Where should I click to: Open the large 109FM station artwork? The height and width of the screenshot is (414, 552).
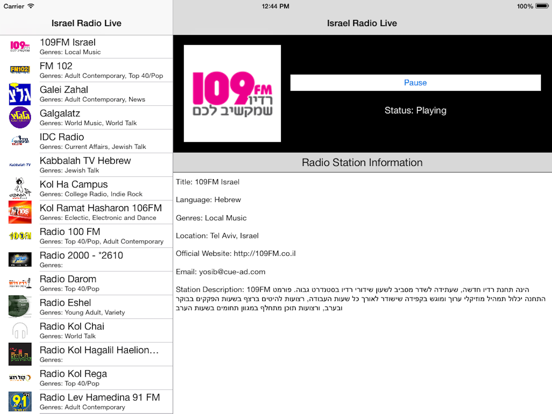pos(232,93)
